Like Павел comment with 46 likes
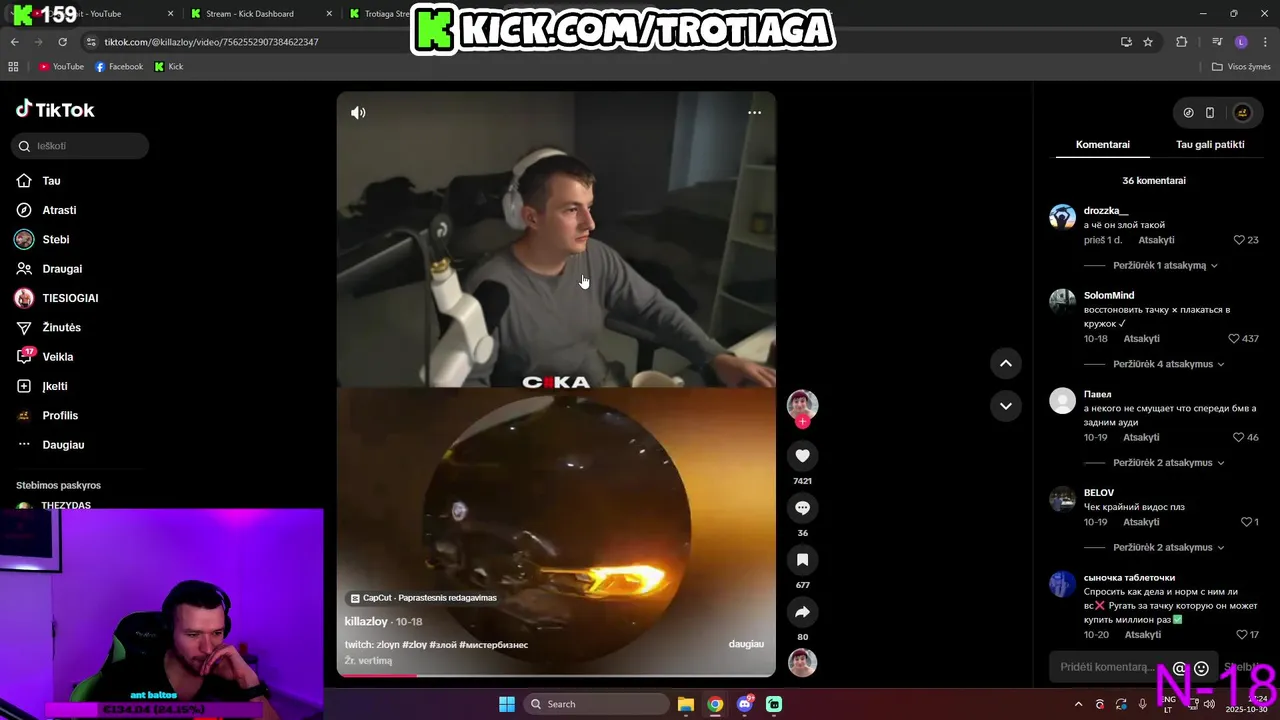1280x720 pixels. click(1239, 437)
